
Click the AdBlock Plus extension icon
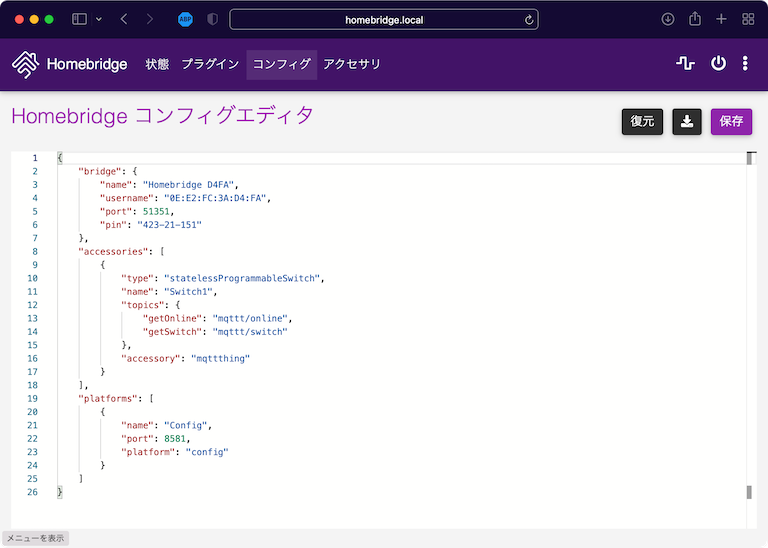coord(185,19)
